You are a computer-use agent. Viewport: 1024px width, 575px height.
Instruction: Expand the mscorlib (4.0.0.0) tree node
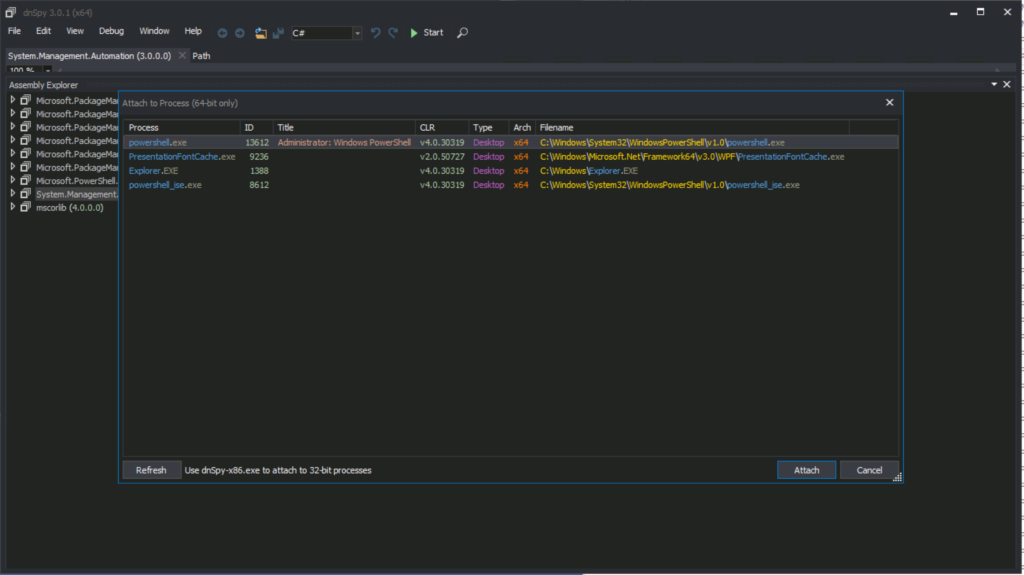pos(13,207)
